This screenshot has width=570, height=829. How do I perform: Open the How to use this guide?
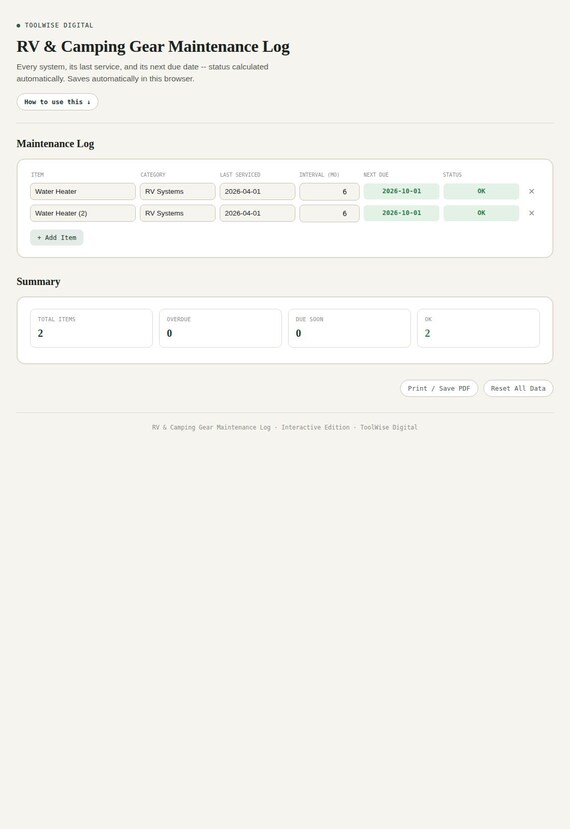[x=57, y=102]
